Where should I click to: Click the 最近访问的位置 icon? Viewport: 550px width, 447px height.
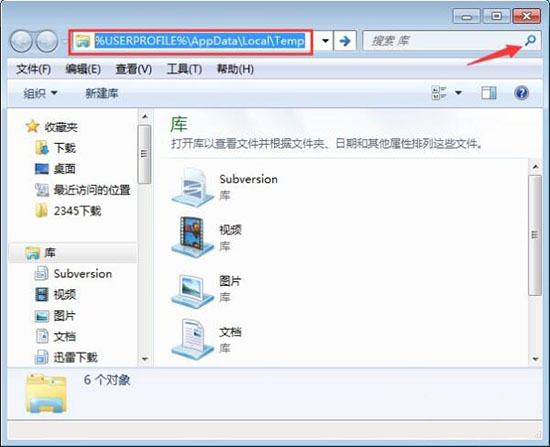click(x=41, y=190)
